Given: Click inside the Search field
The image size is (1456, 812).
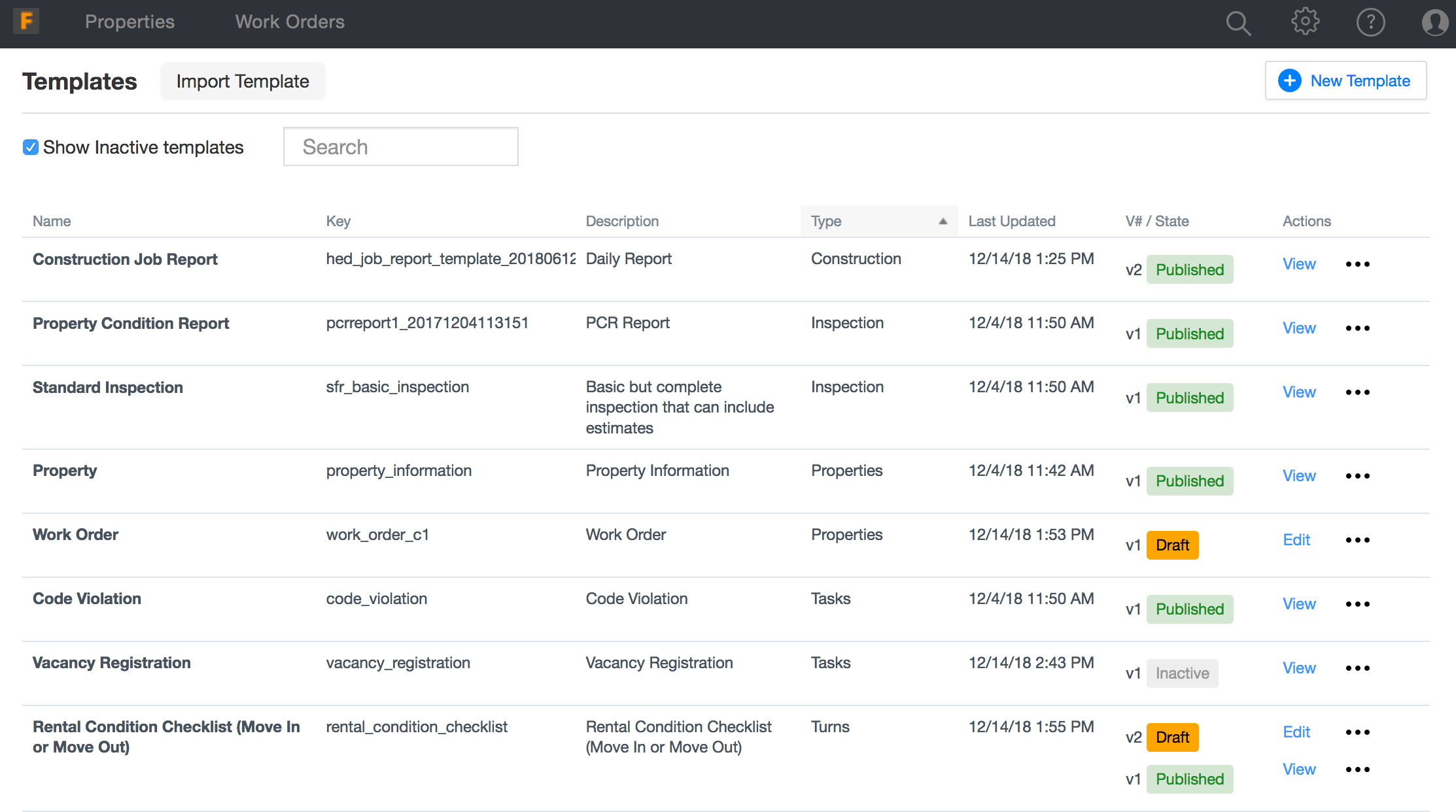Looking at the screenshot, I should (x=400, y=146).
